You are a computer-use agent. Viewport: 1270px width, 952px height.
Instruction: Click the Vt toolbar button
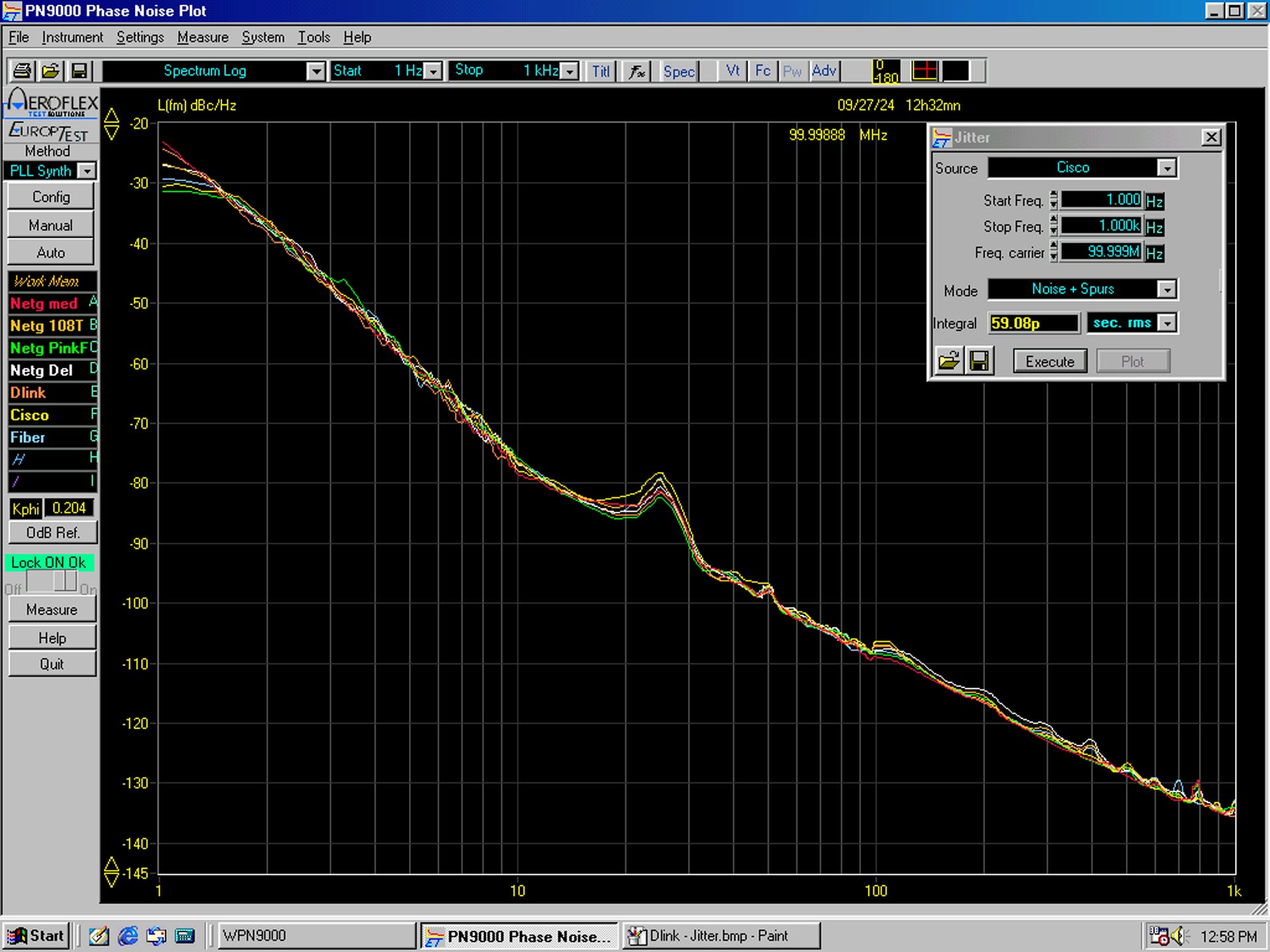[733, 71]
